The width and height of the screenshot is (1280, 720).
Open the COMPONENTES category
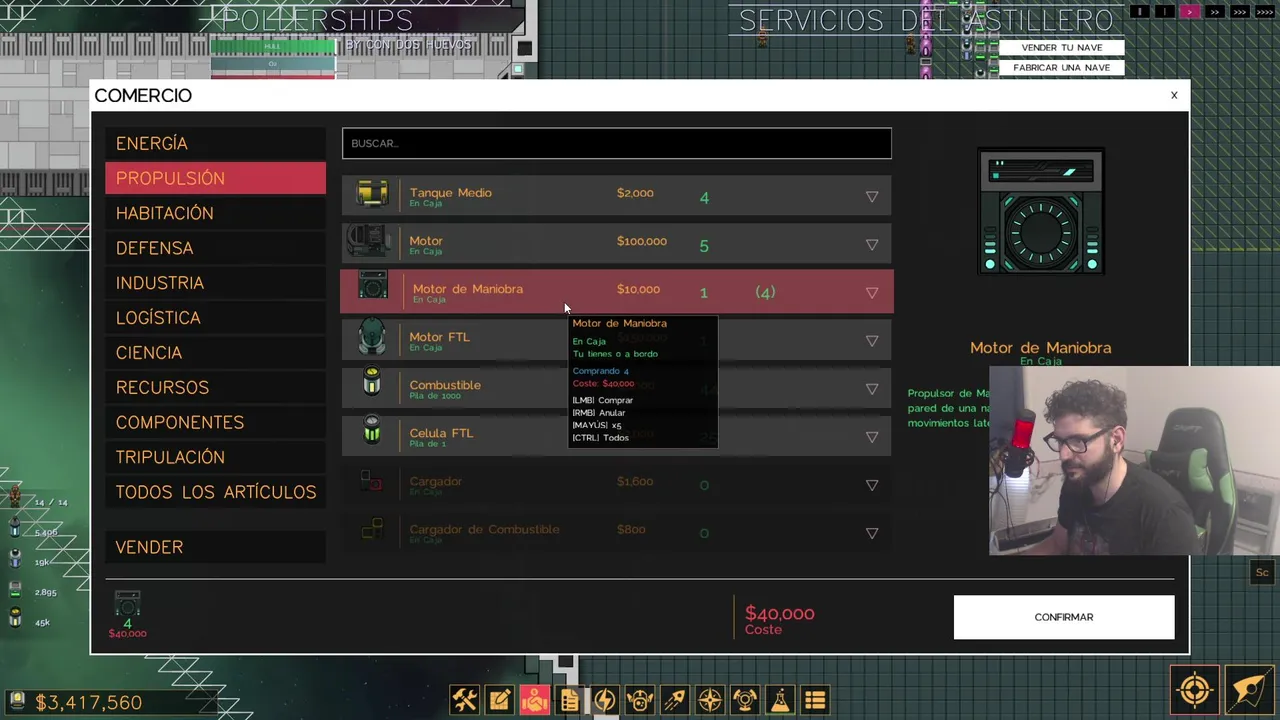tap(215, 422)
